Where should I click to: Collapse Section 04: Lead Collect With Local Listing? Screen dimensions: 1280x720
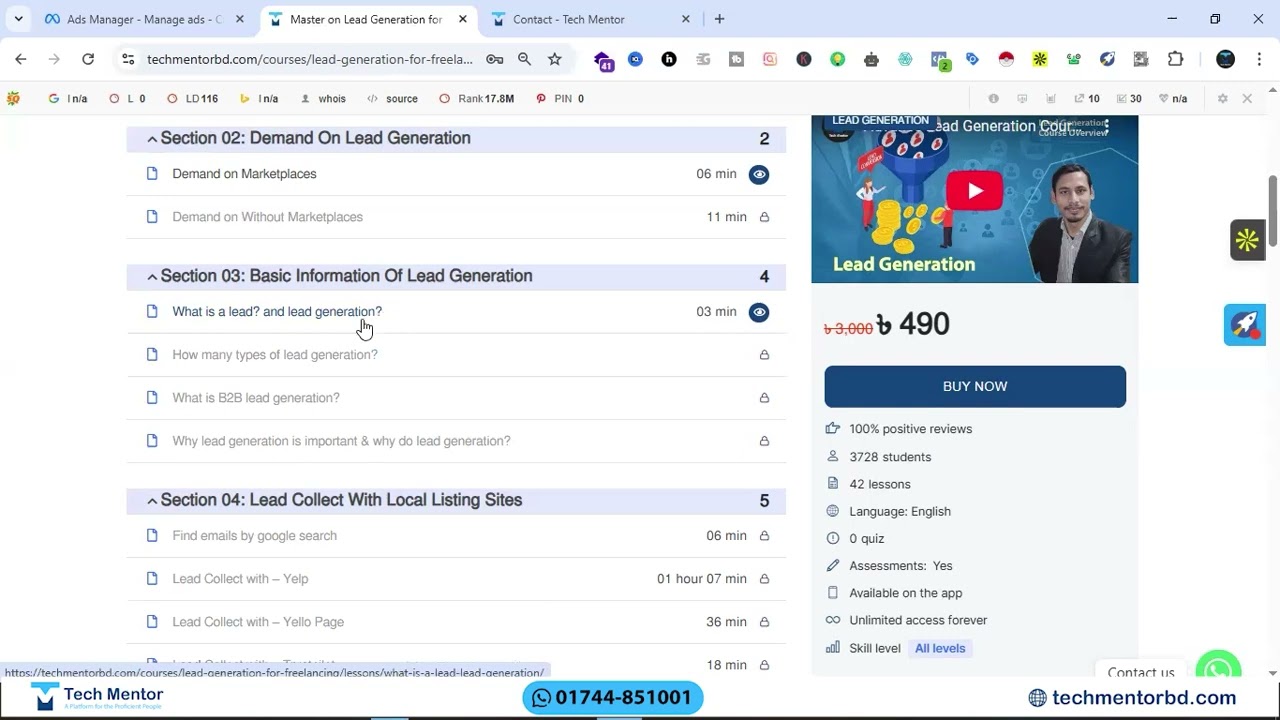(456, 500)
